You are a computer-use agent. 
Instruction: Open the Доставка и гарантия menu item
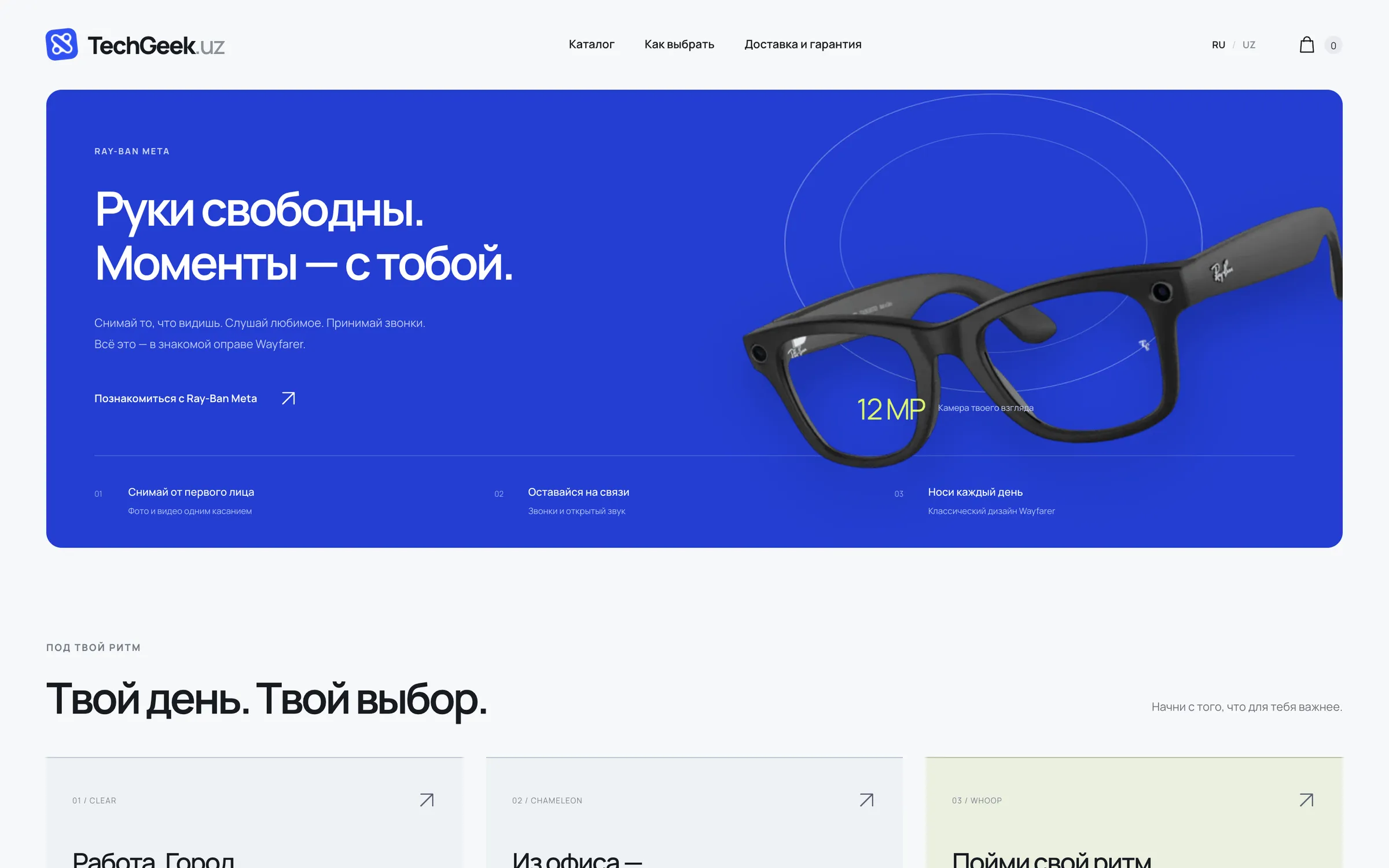tap(803, 45)
